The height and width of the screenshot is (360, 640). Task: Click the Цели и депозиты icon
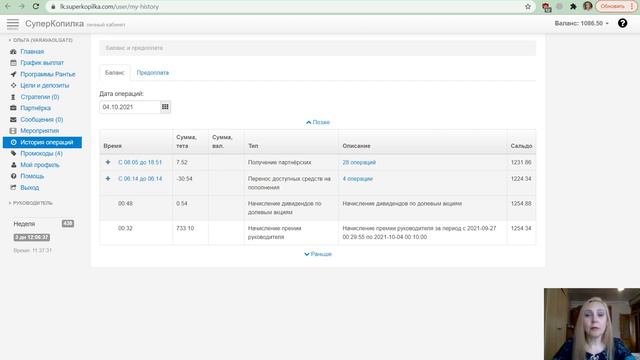[x=13, y=85]
